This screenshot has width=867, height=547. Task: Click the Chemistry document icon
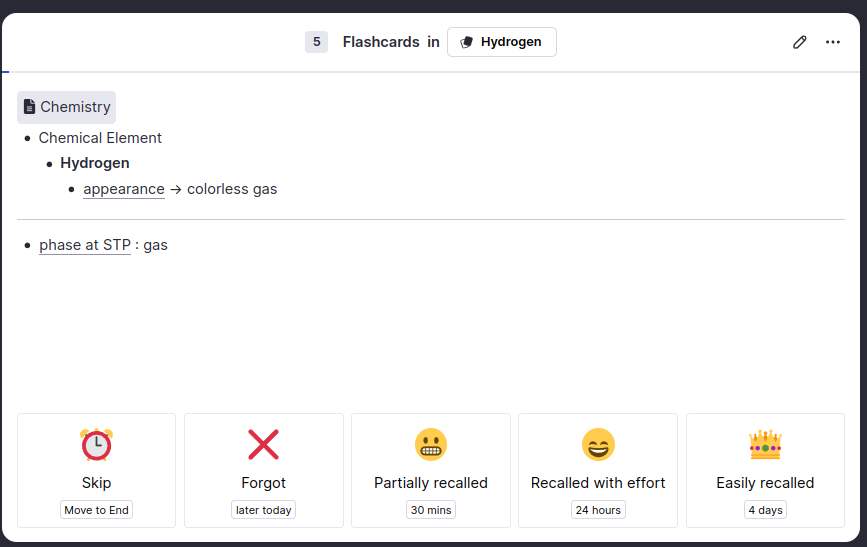[30, 107]
